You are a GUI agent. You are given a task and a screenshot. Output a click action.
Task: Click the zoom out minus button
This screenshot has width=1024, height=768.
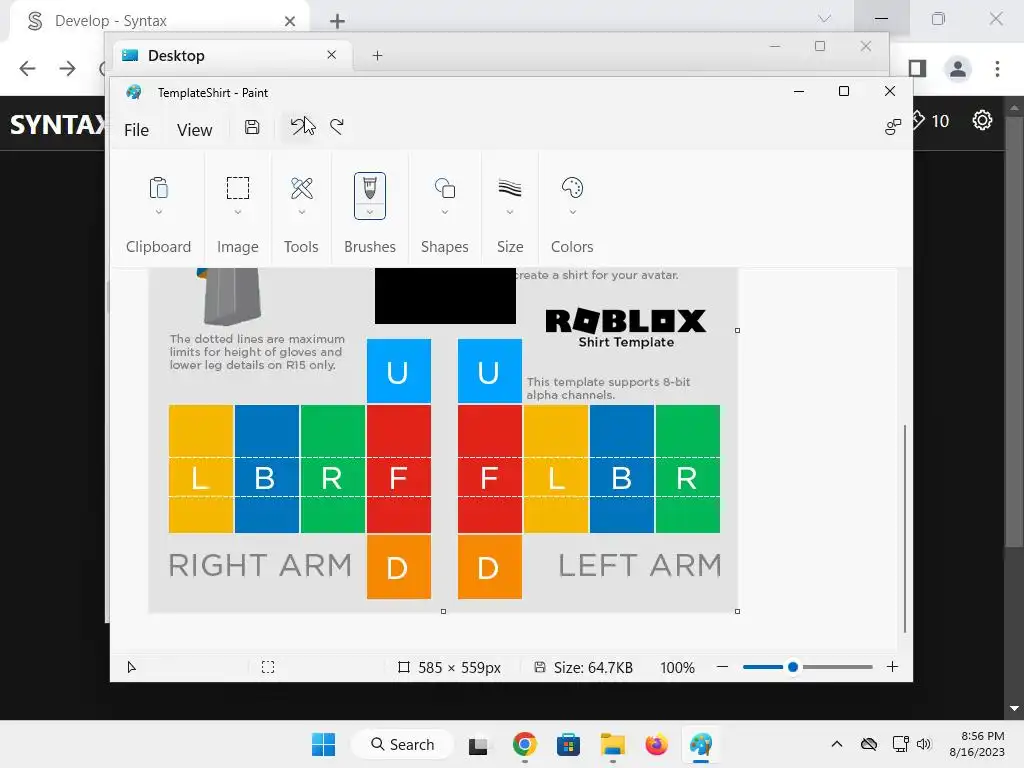pos(722,667)
